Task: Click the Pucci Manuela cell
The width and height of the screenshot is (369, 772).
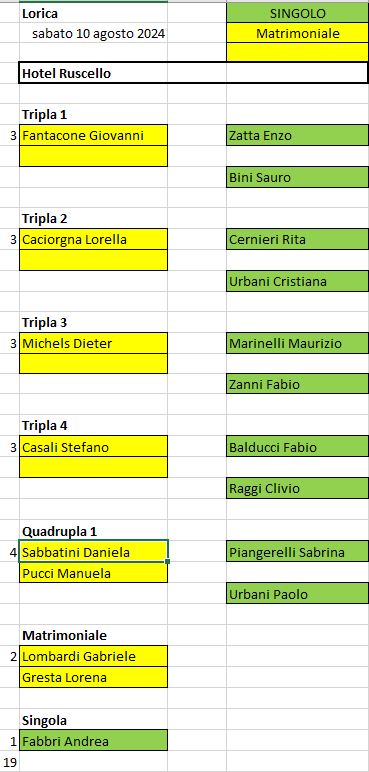Action: (94, 573)
